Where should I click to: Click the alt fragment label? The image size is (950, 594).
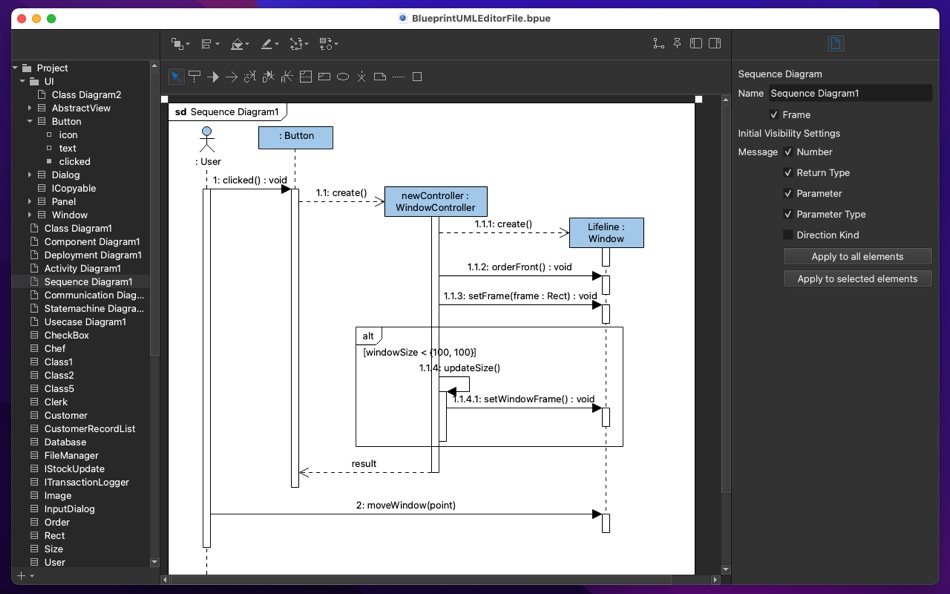tap(368, 336)
